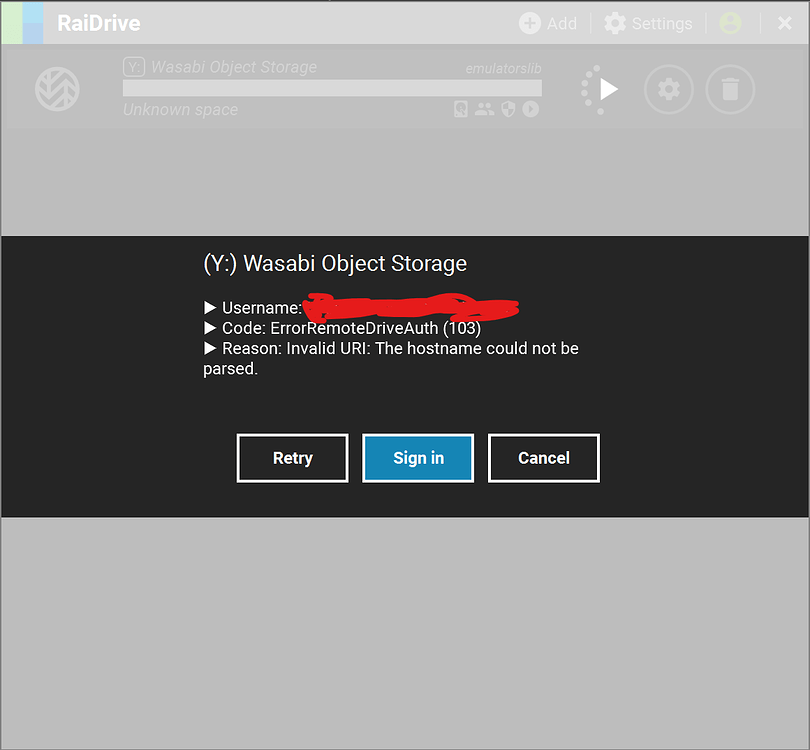Click the Retry button
Viewport: 810px width, 750px height.
click(292, 458)
